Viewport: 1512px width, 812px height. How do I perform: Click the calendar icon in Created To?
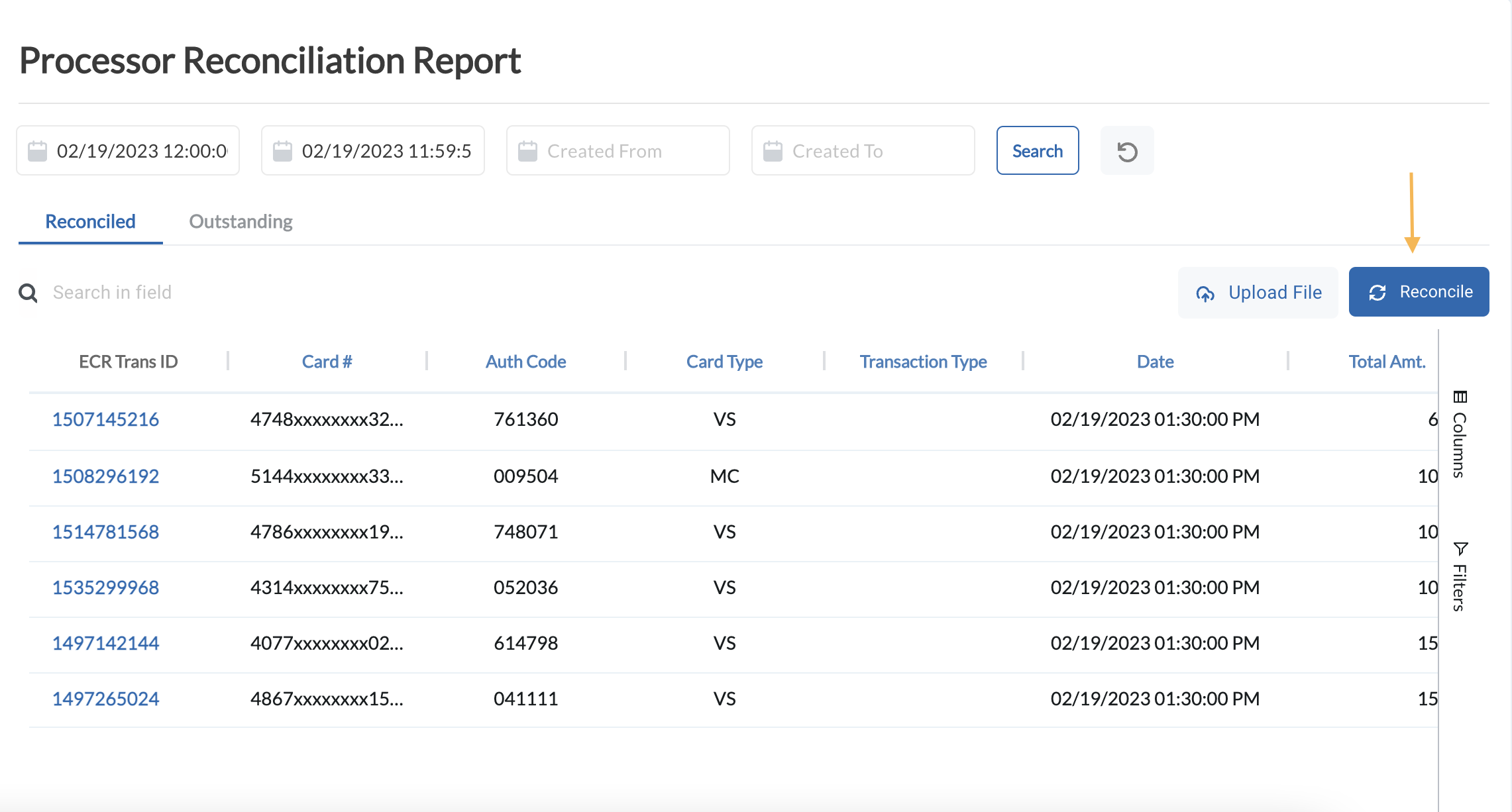[773, 151]
